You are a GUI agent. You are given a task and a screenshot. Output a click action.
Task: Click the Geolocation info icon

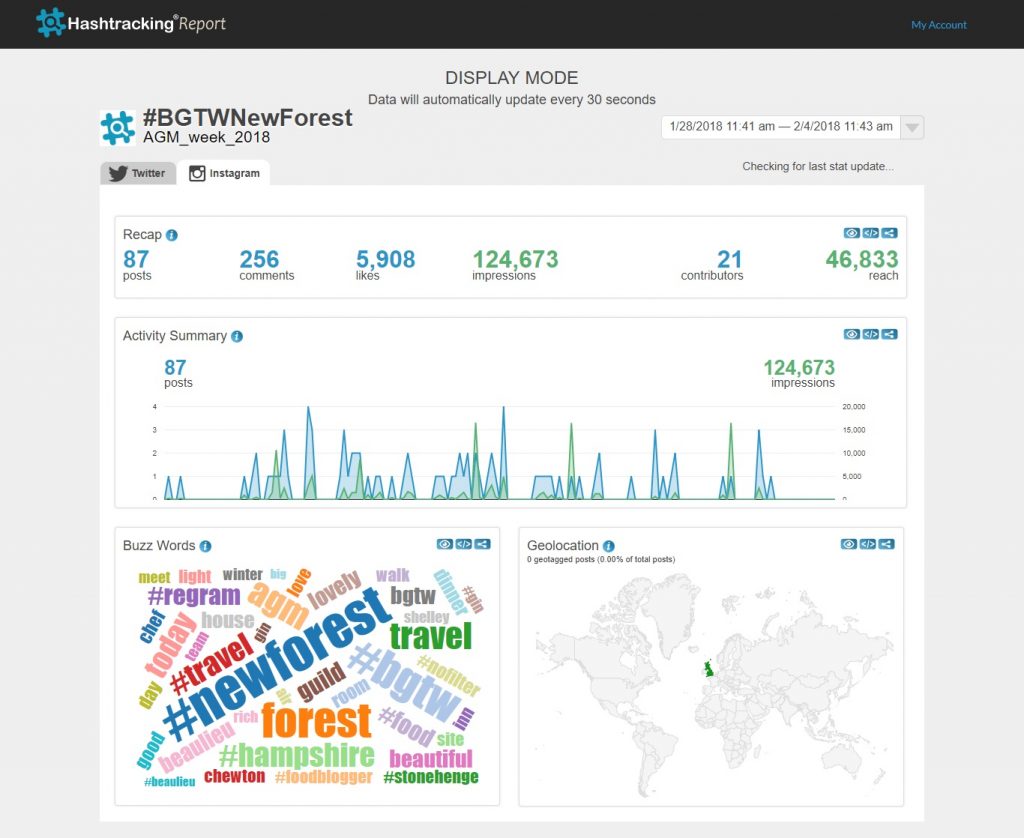pos(609,546)
